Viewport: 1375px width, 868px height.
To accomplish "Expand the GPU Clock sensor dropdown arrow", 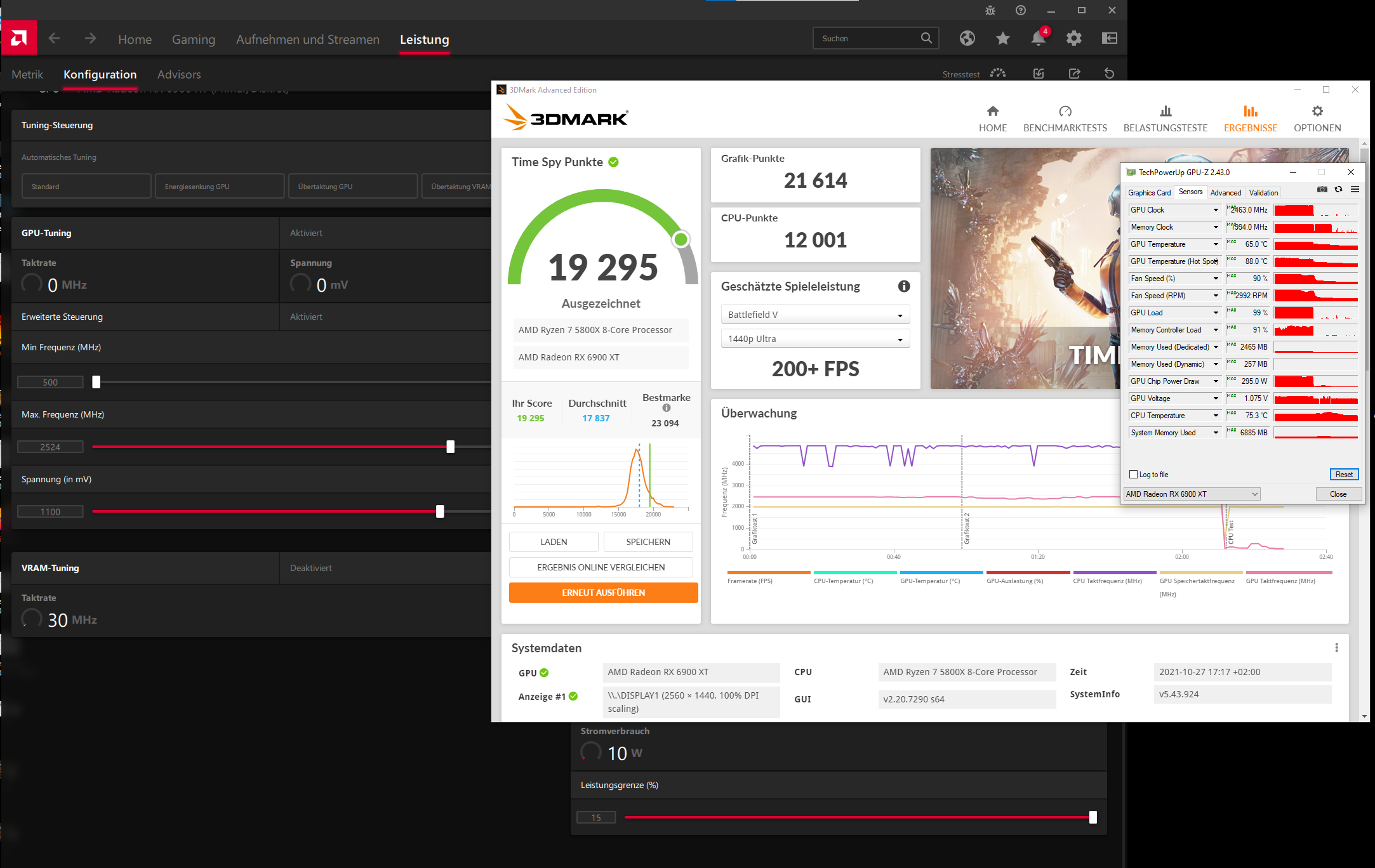I will pos(1216,210).
